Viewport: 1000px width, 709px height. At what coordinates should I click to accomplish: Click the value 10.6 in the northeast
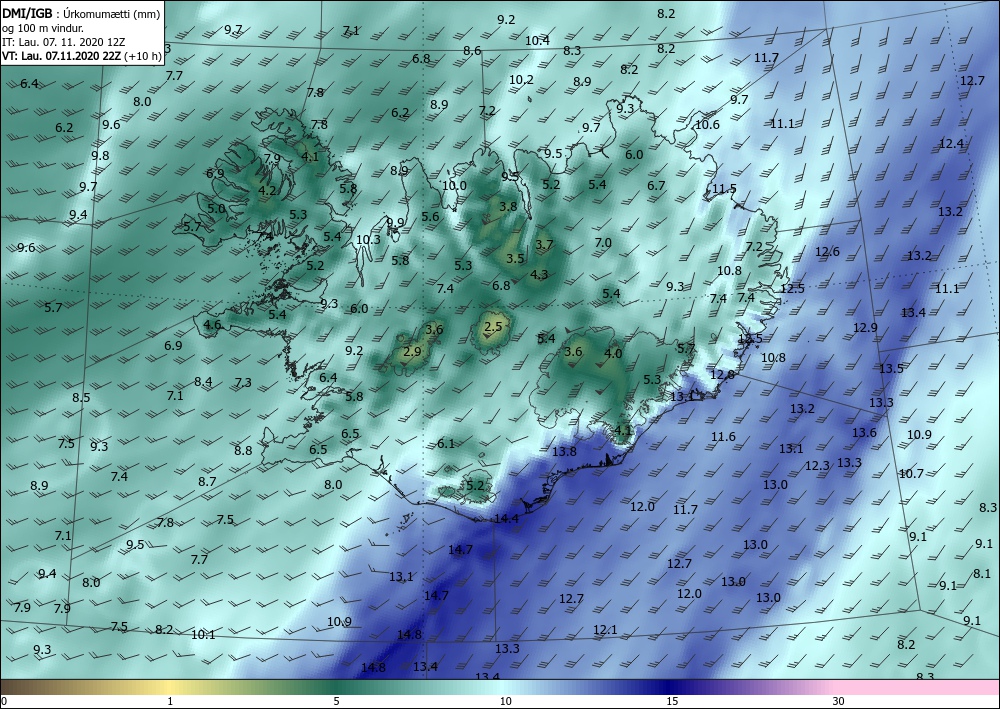tap(707, 124)
